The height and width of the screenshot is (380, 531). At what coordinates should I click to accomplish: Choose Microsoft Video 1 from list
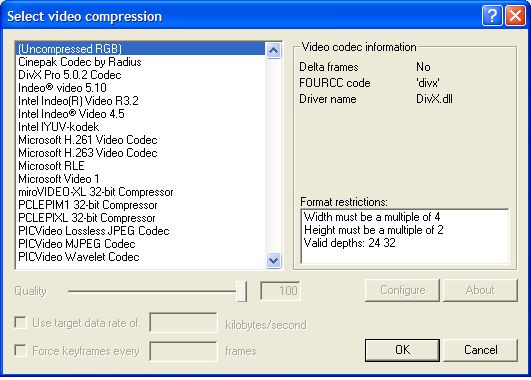[59, 179]
